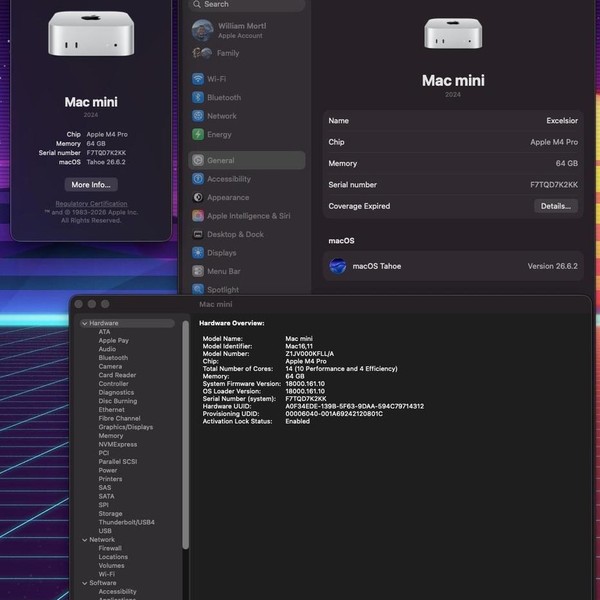Open Apple Intelligence & Siri icon
The height and width of the screenshot is (600, 600).
click(x=198, y=216)
